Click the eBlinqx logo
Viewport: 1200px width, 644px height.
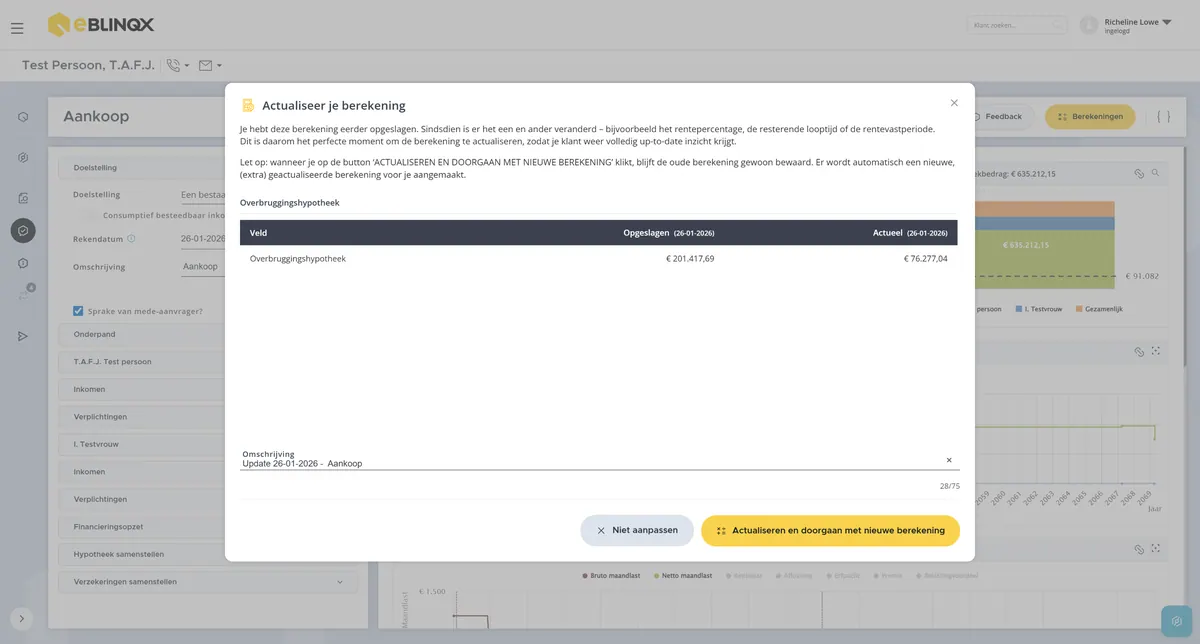101,24
